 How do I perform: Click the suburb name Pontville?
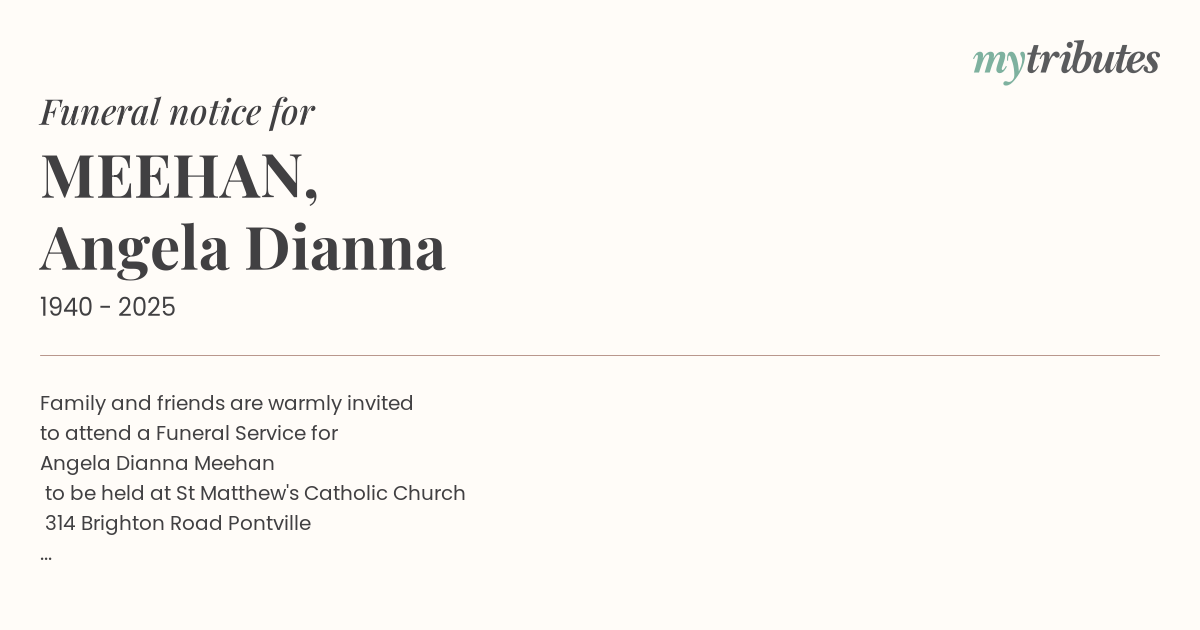[x=269, y=523]
